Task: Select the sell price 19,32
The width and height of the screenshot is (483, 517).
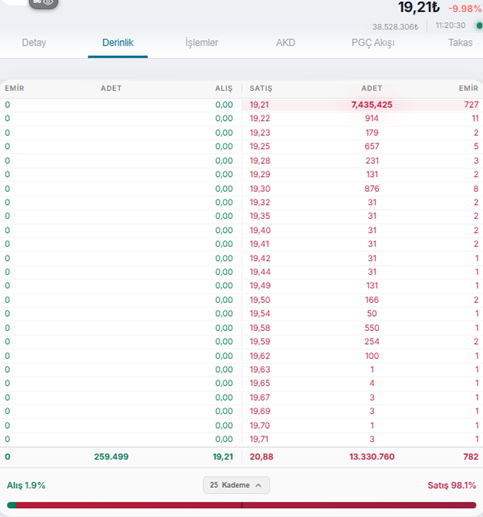Action: (260, 202)
